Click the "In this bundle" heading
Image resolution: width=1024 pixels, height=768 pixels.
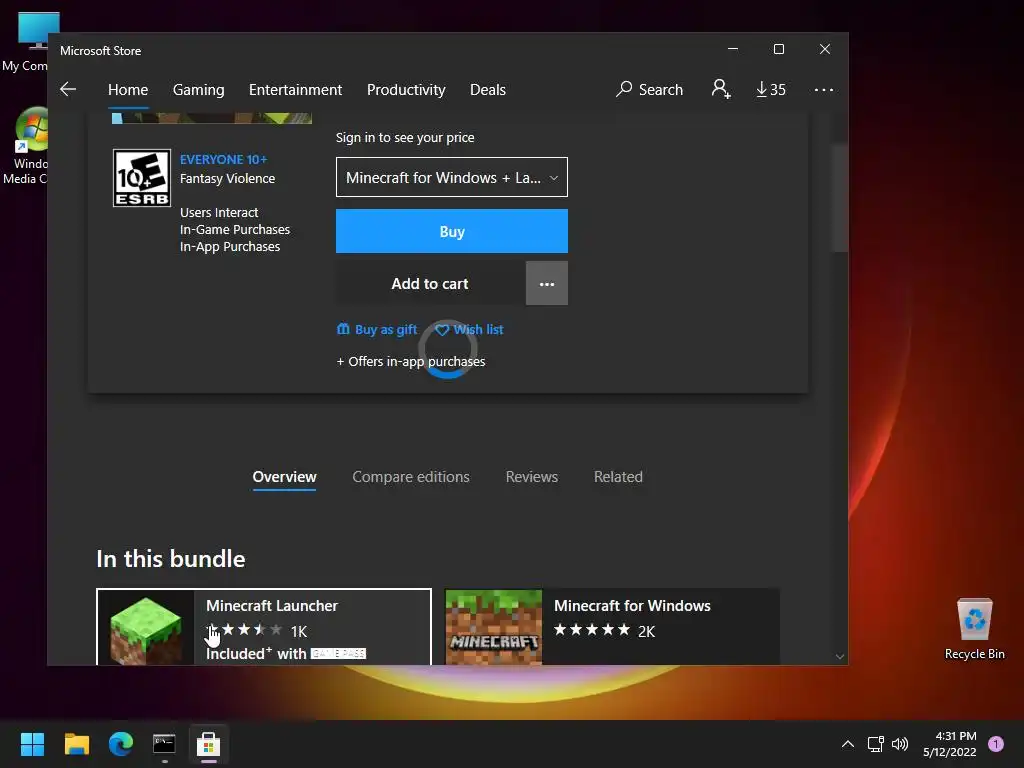tap(170, 559)
